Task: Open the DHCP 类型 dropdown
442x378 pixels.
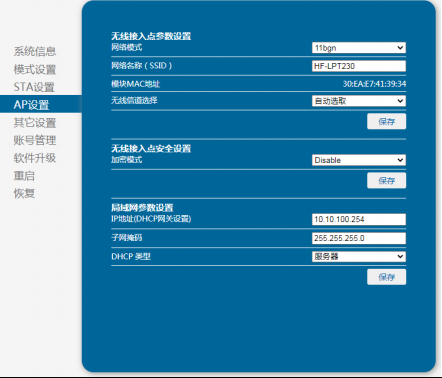Action: tap(359, 257)
